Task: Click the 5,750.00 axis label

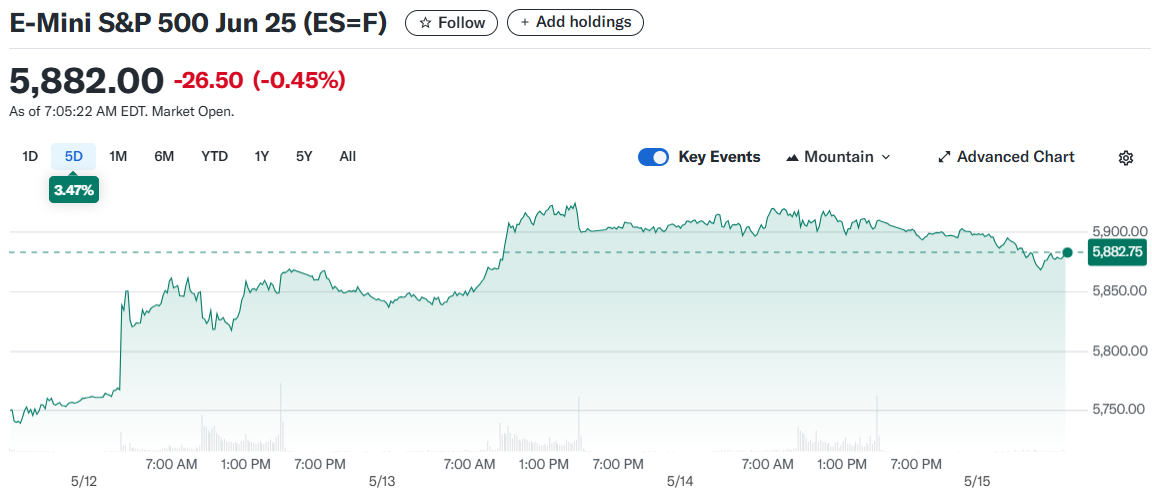Action: pos(1119,410)
